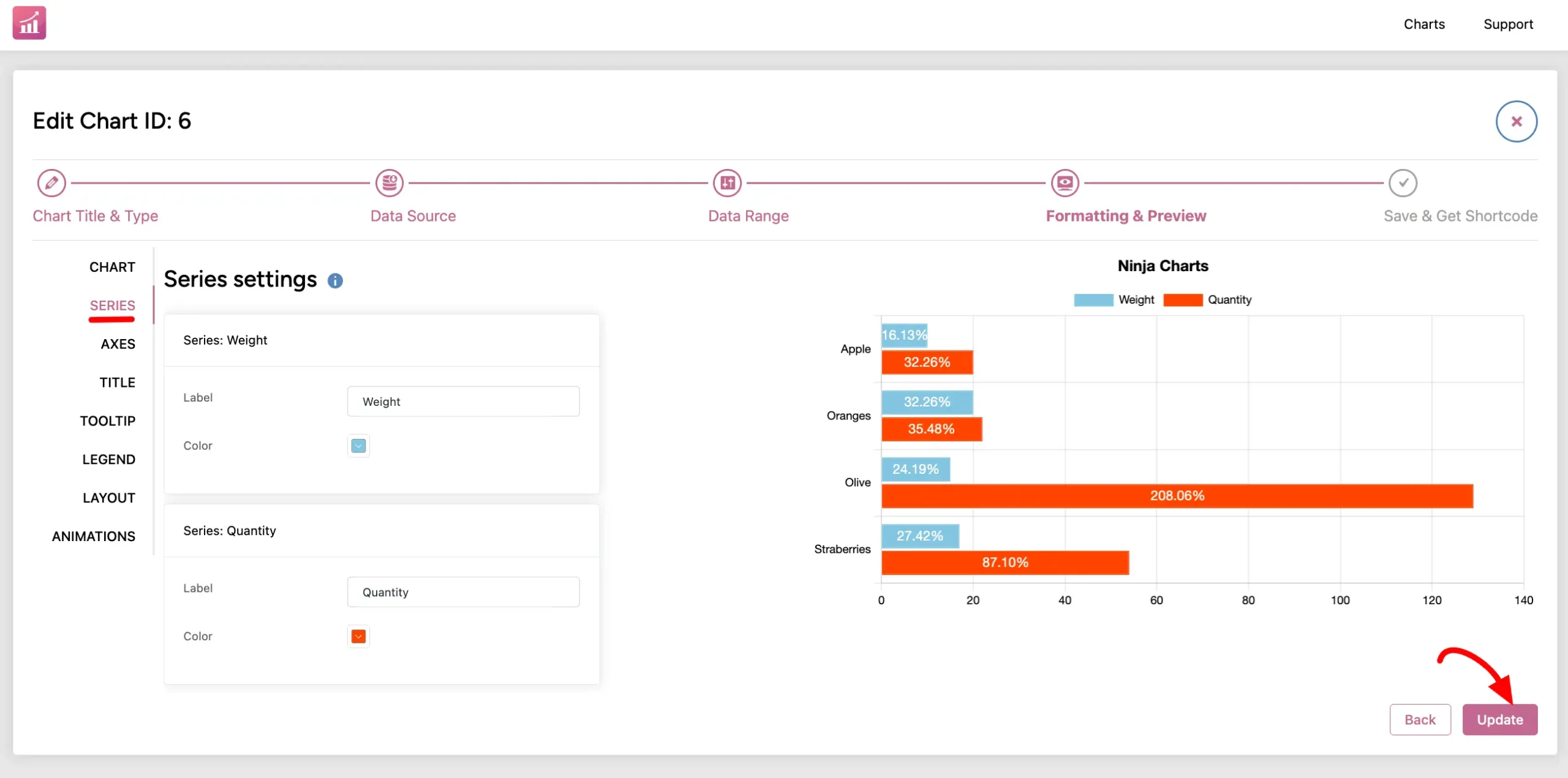Image resolution: width=1568 pixels, height=778 pixels.
Task: Go to Save & Get Shortcode step label
Action: 1460,216
